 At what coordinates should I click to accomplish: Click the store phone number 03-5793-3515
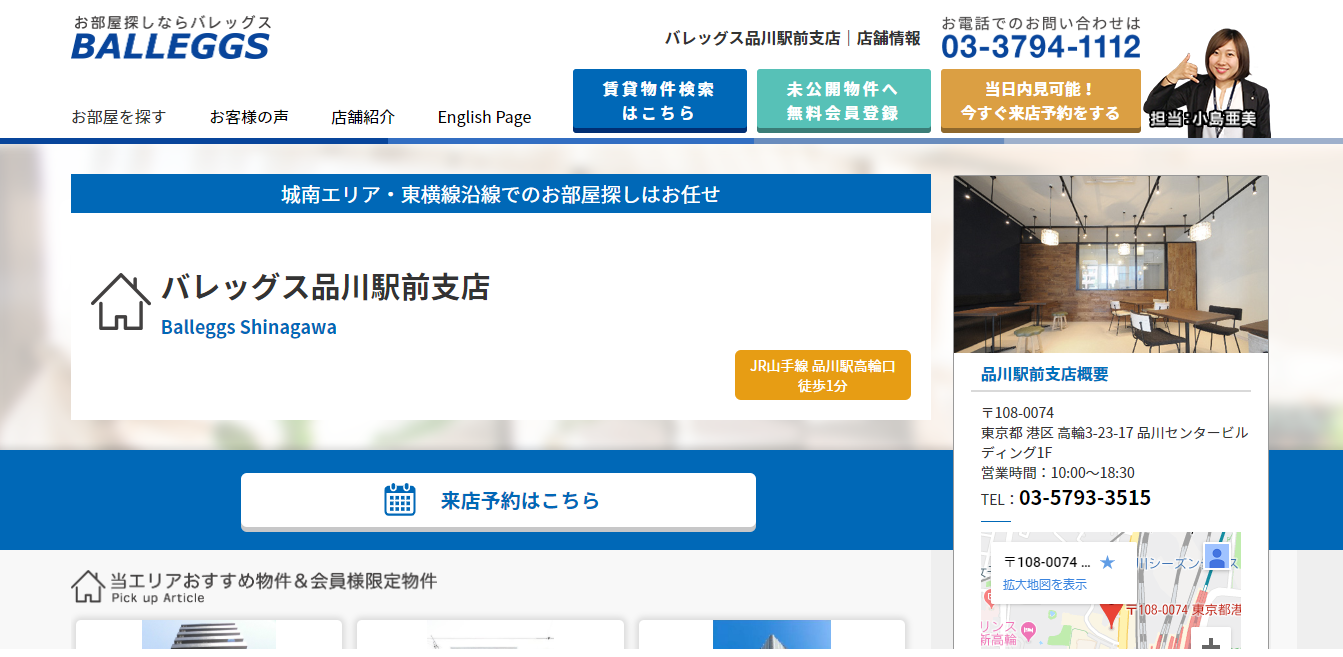coord(1085,498)
